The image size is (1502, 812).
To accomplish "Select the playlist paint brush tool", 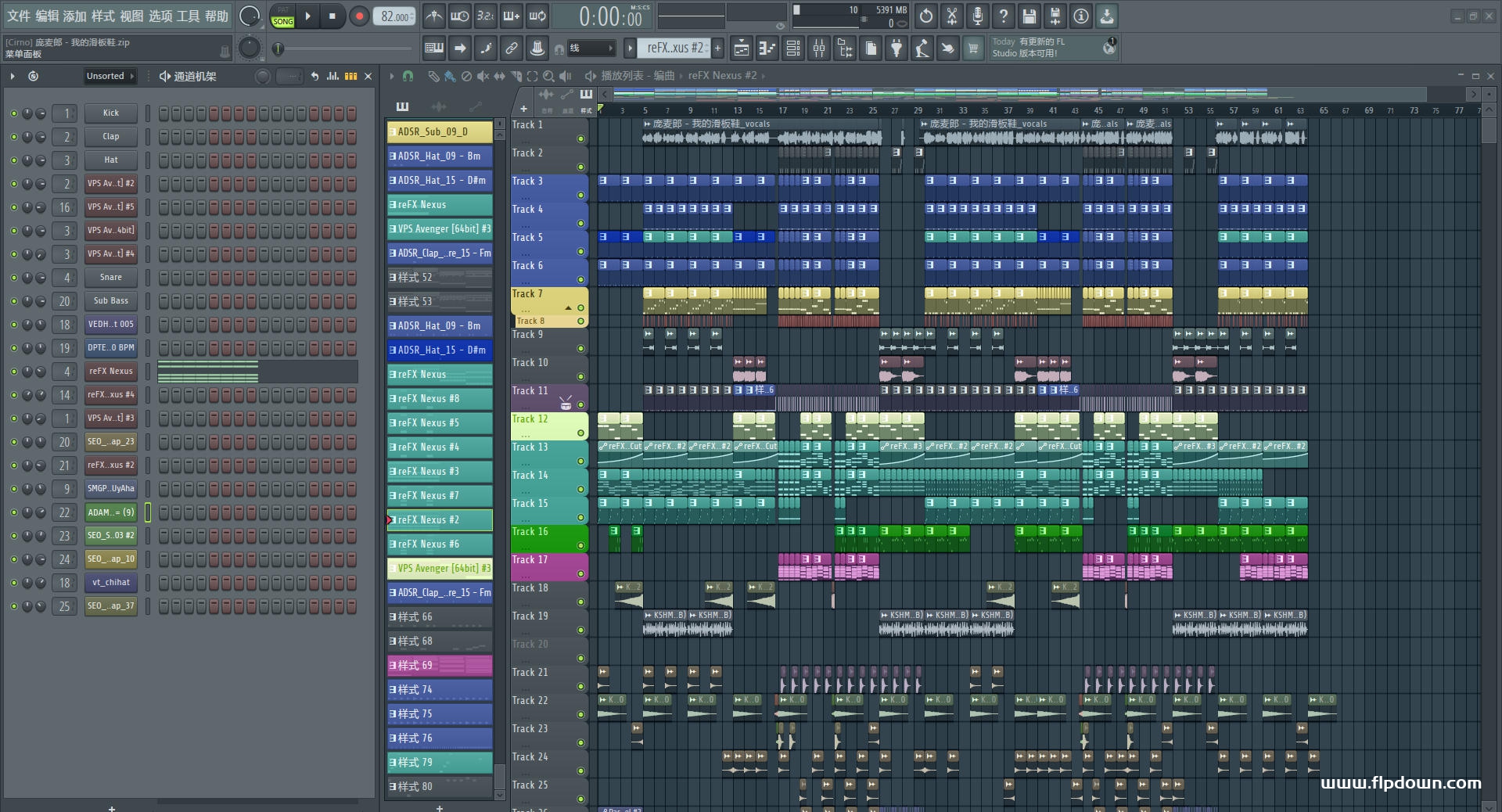I will [x=450, y=76].
